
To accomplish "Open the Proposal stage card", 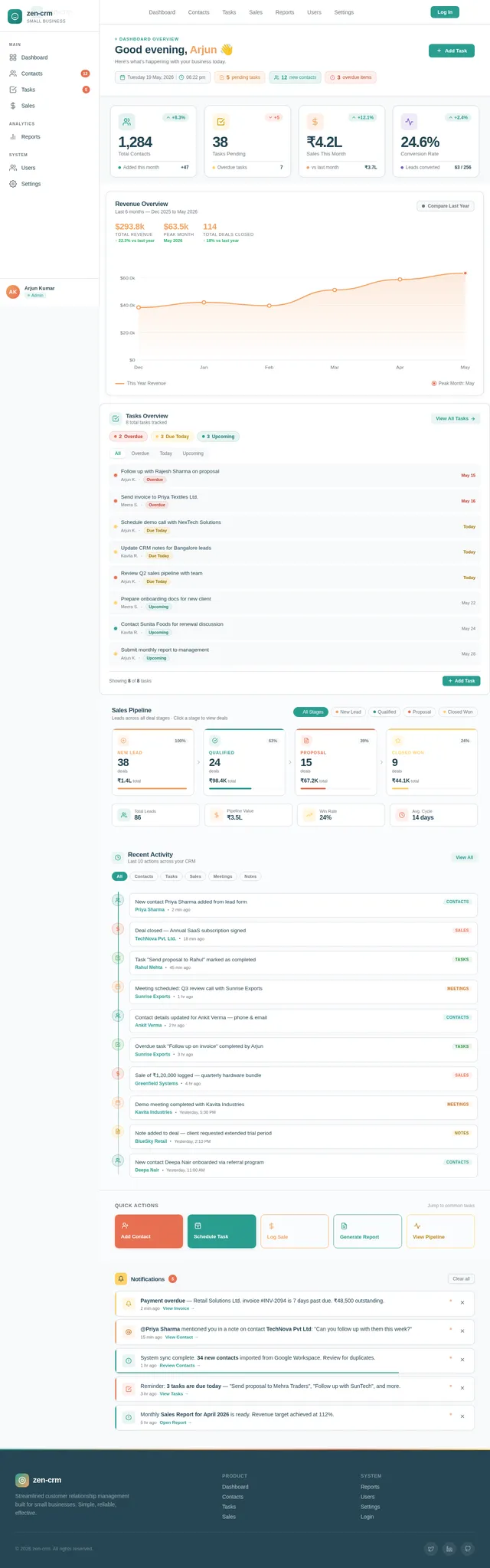I will (x=335, y=762).
